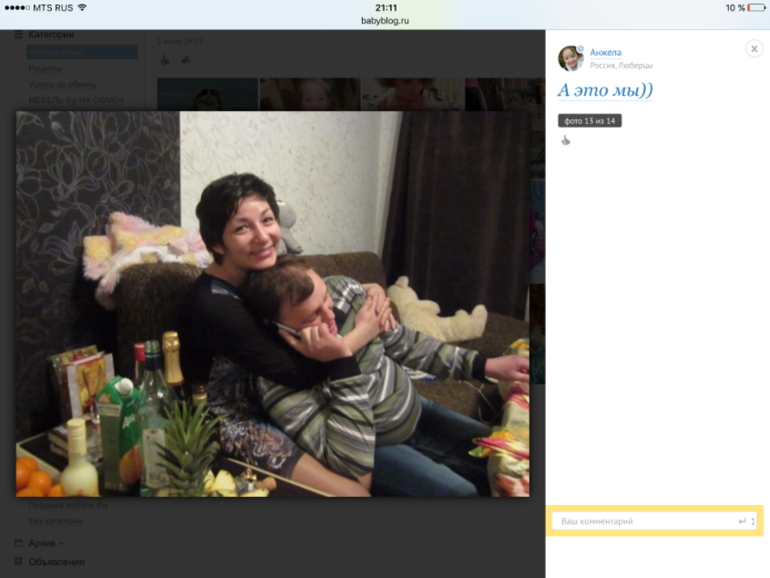
Task: Submit the comment with the enter arrow icon
Action: (x=742, y=521)
